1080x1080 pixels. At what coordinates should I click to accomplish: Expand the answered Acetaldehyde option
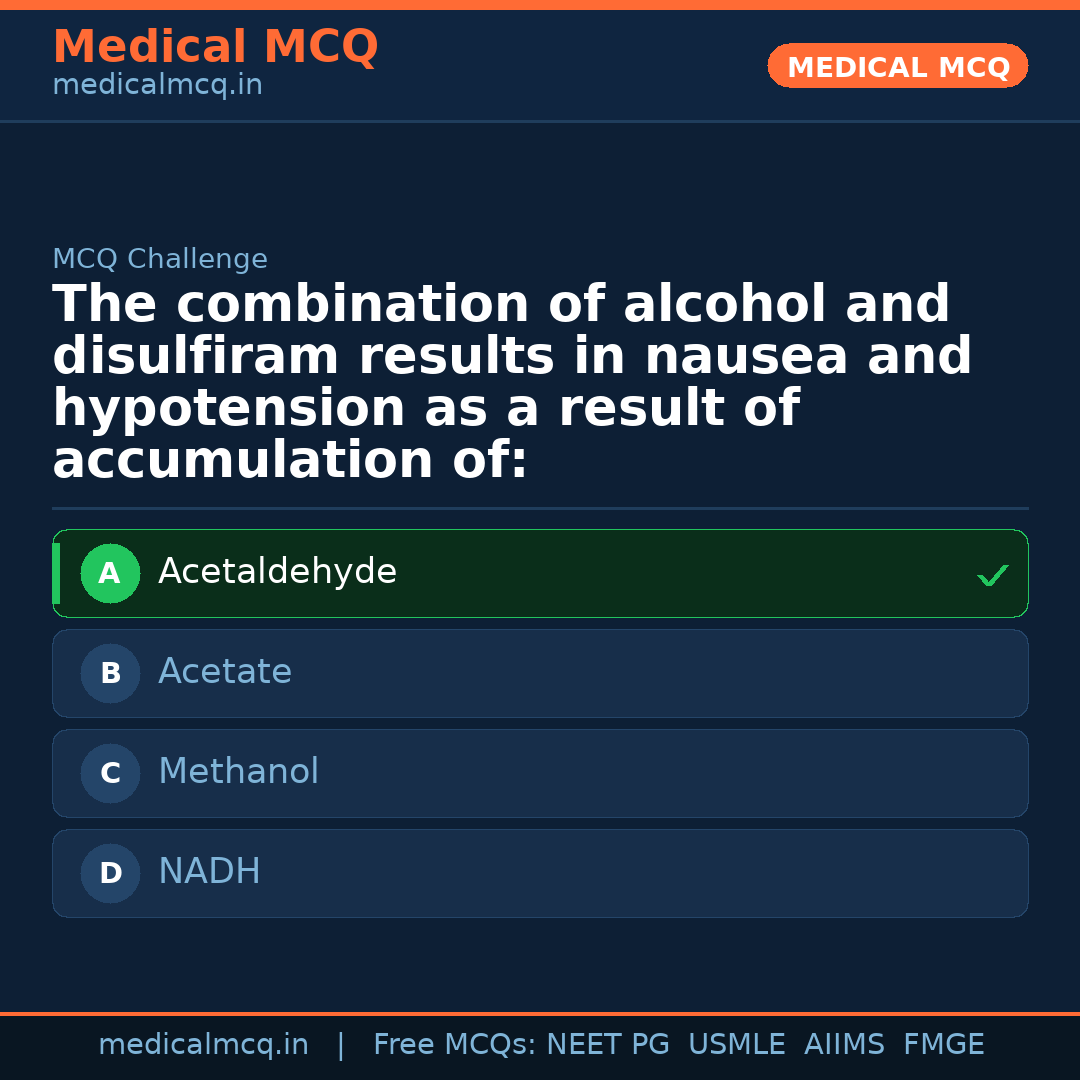click(540, 573)
